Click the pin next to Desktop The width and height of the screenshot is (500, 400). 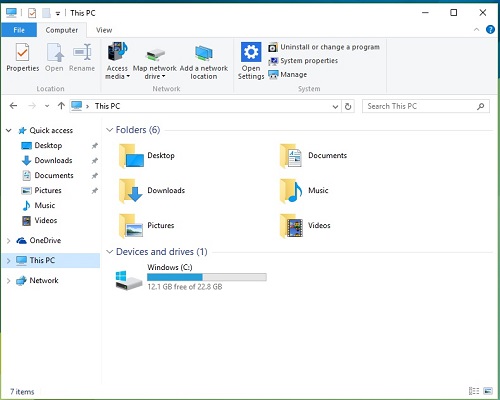point(95,146)
